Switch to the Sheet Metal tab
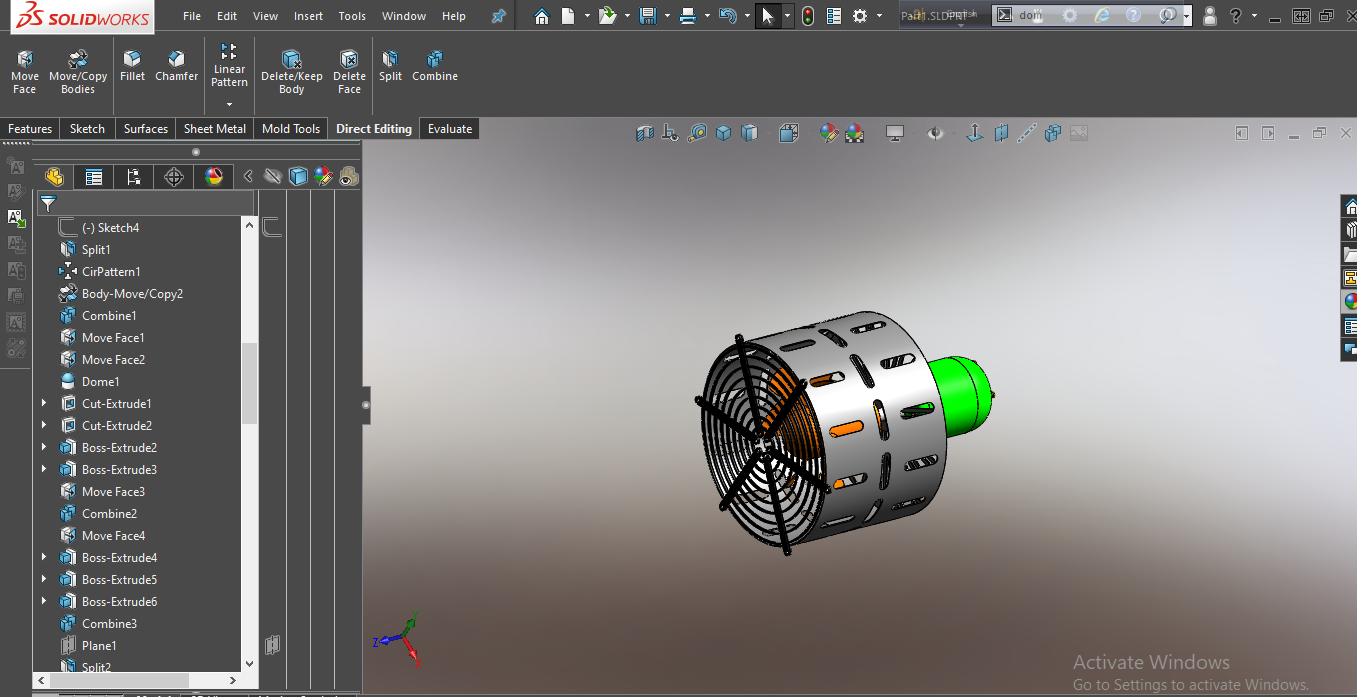Screen dimensions: 1357x697 tap(215, 129)
